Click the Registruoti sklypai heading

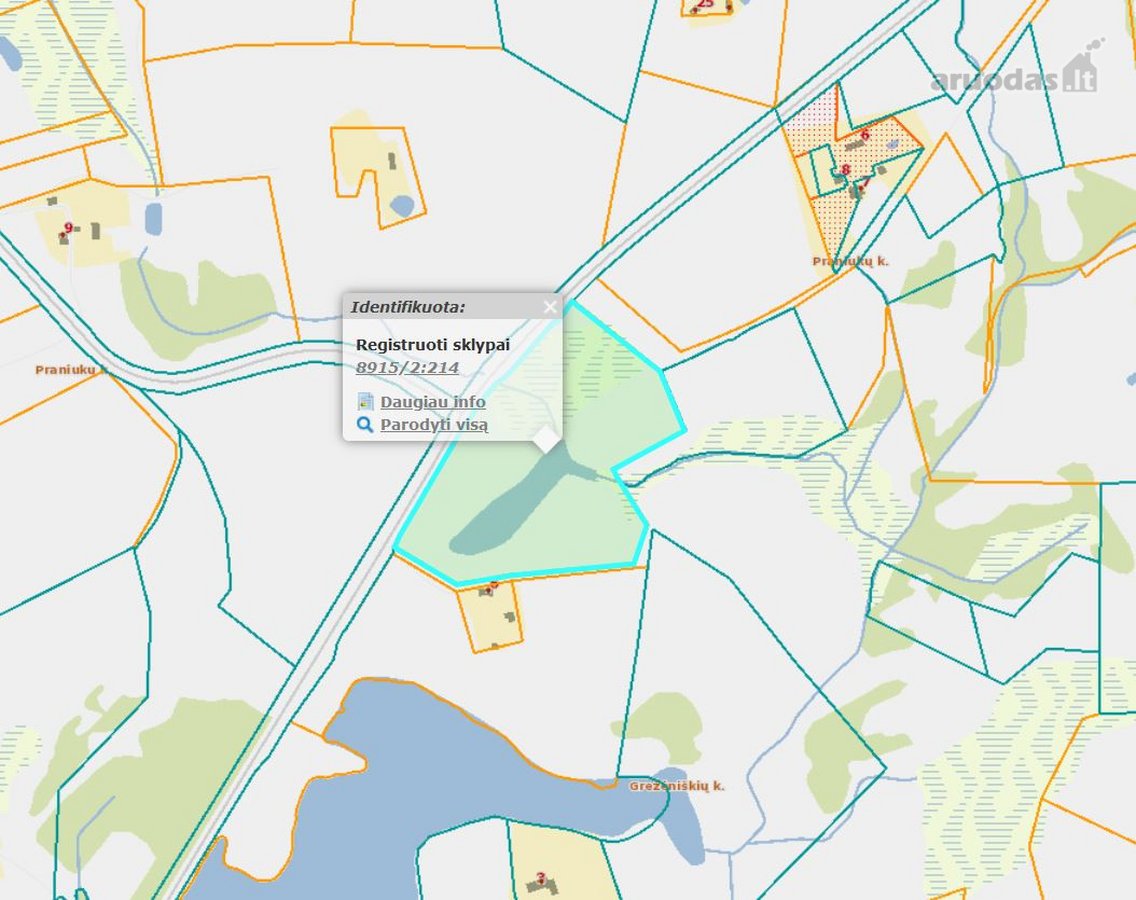pos(433,345)
